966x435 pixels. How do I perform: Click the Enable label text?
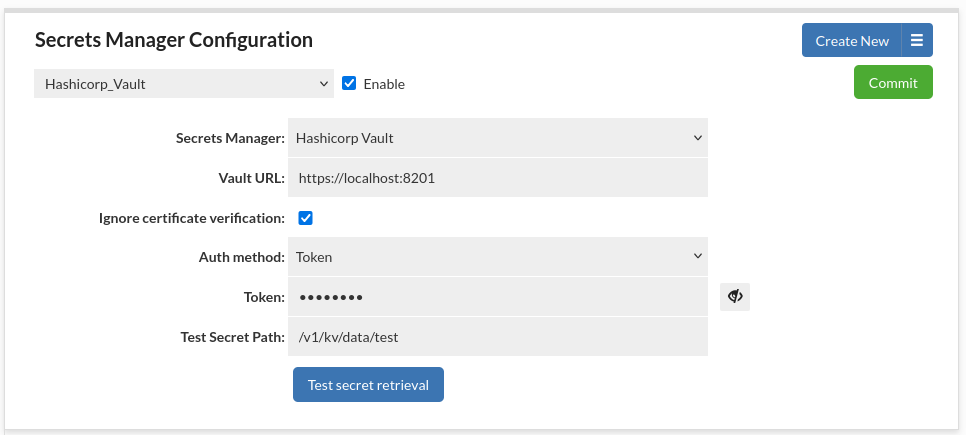(x=384, y=84)
